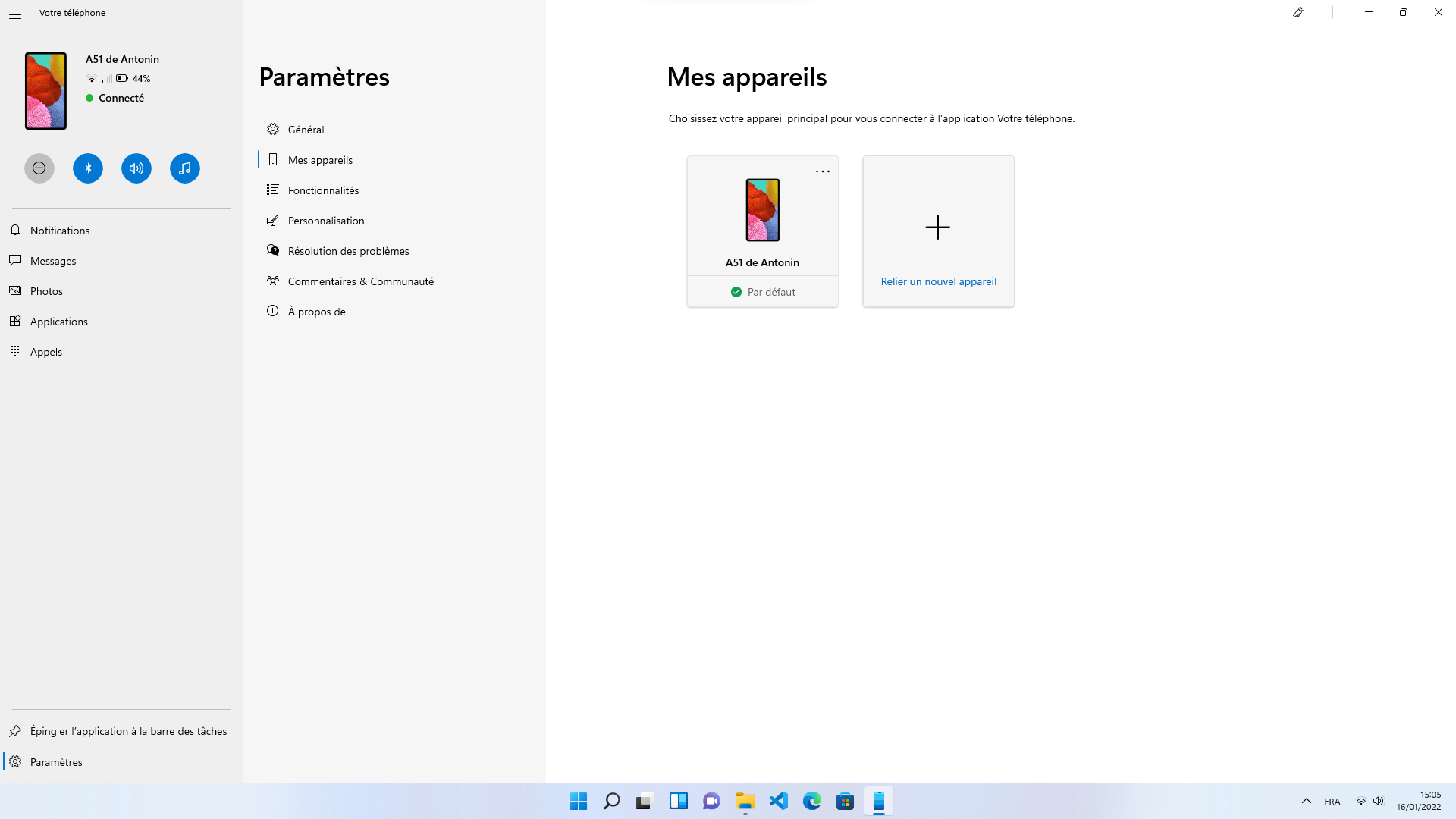This screenshot has width=1456, height=819.
Task: Click the À propos de info icon
Action: point(273,311)
